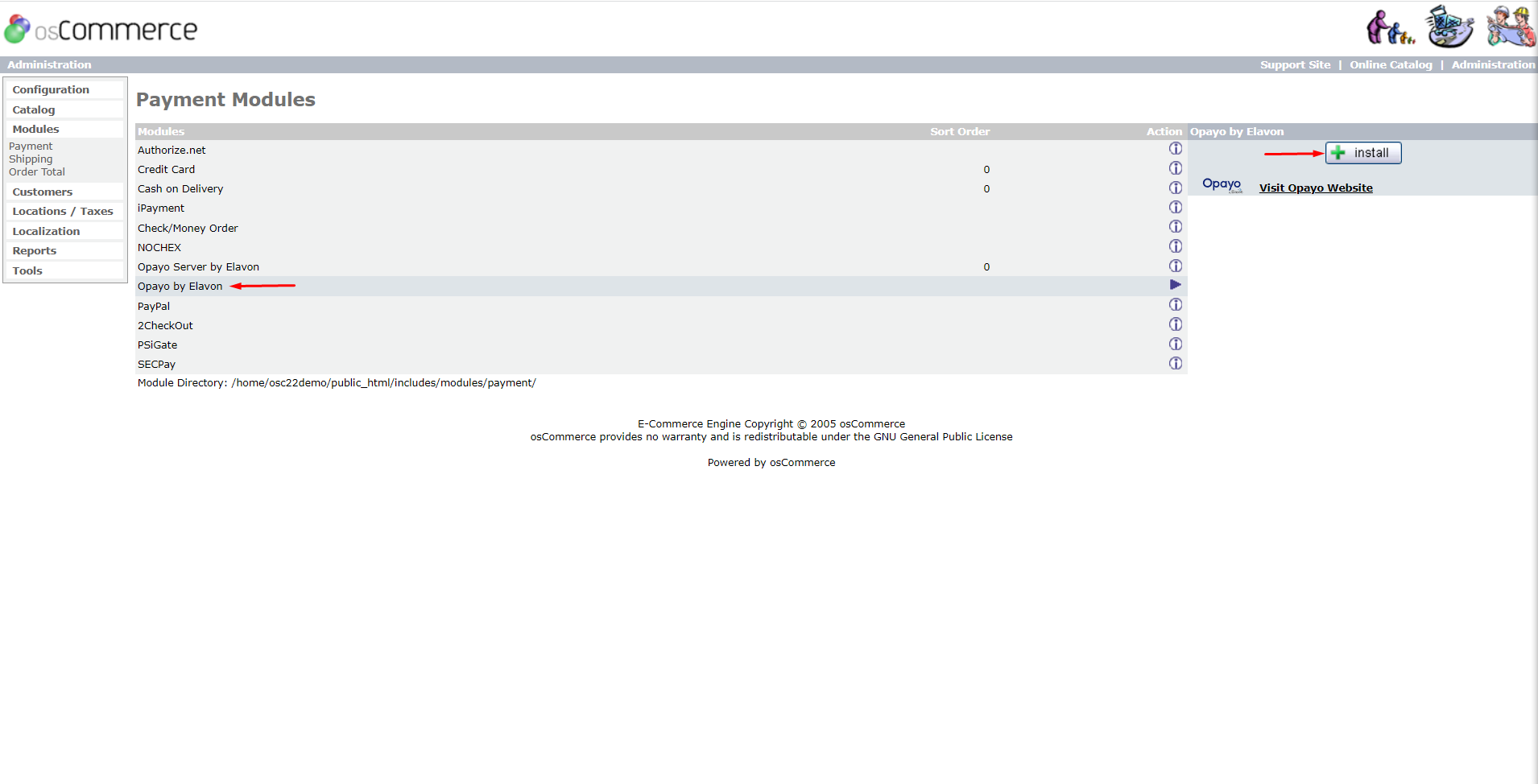Image resolution: width=1538 pixels, height=784 pixels.
Task: Click info icon for NOCHEX row
Action: tap(1176, 246)
